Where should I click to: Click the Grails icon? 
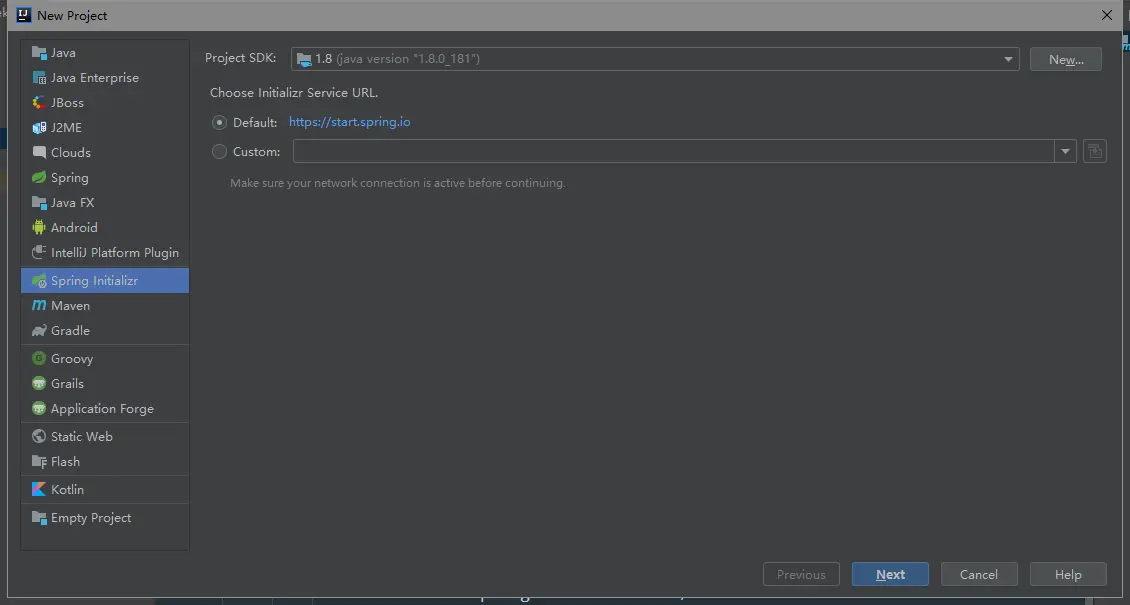[x=39, y=384]
